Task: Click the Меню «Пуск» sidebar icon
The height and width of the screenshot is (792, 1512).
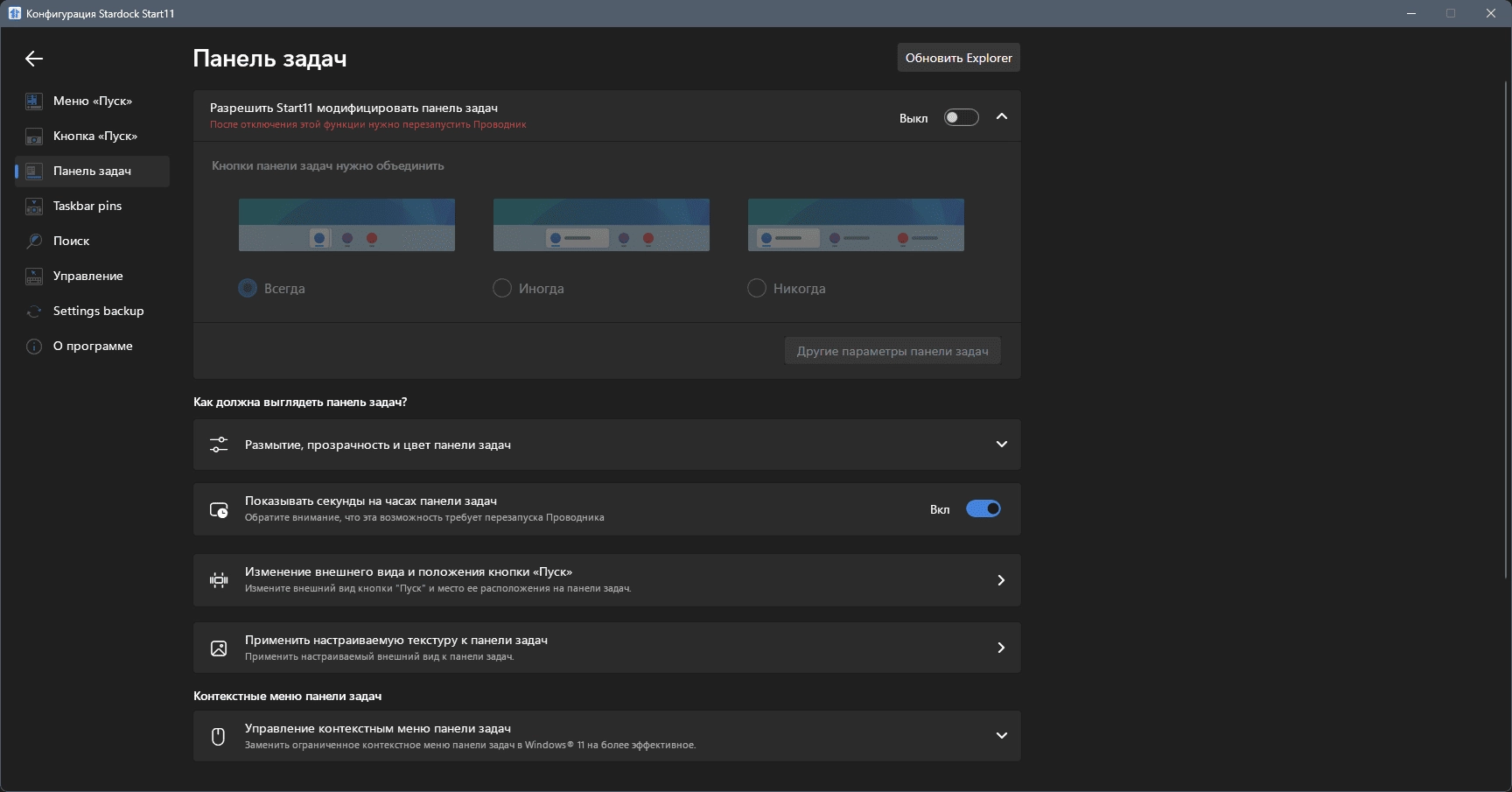Action: [x=34, y=102]
